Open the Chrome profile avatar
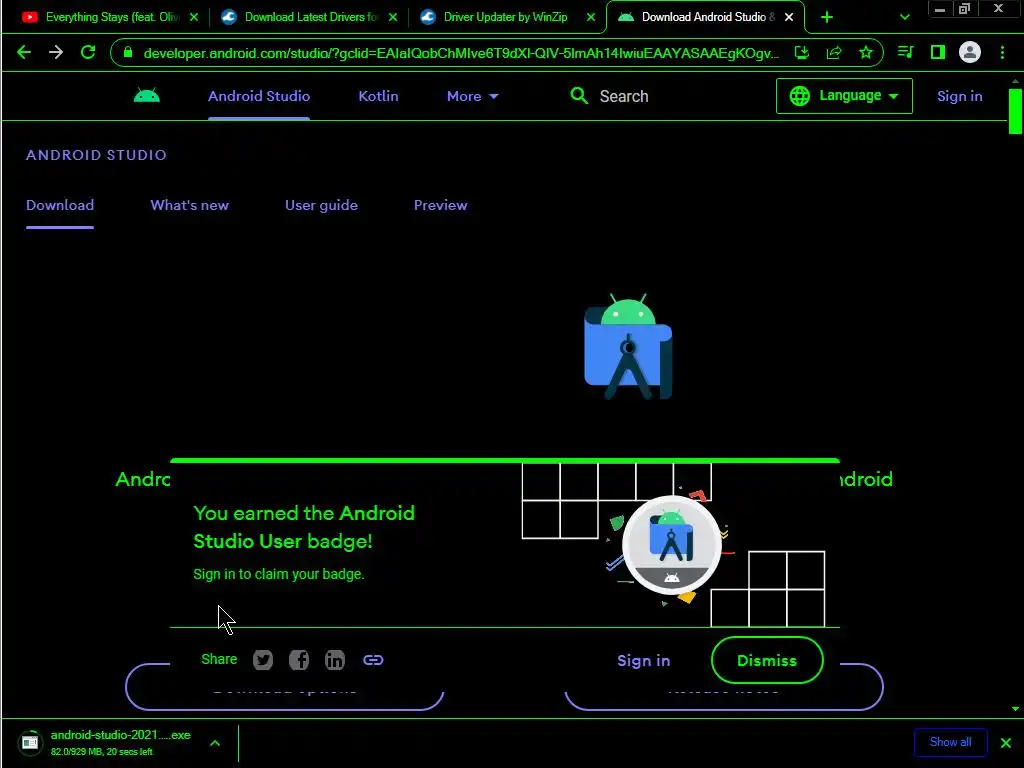Image resolution: width=1024 pixels, height=768 pixels. (x=970, y=52)
